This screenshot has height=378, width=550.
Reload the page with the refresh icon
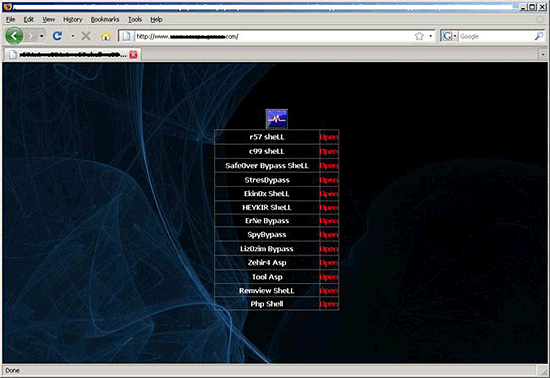57,36
